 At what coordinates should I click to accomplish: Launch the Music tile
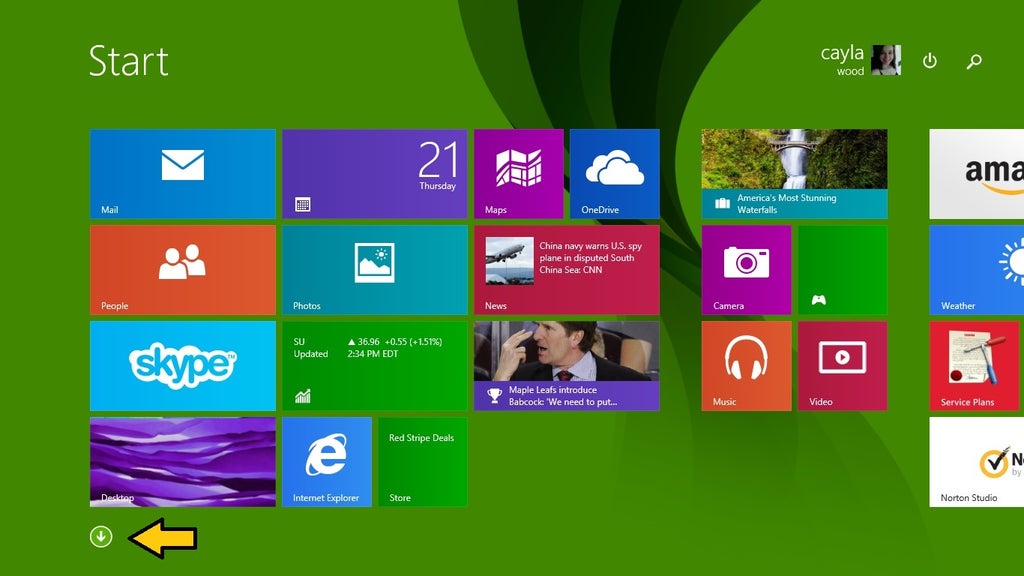[x=746, y=366]
